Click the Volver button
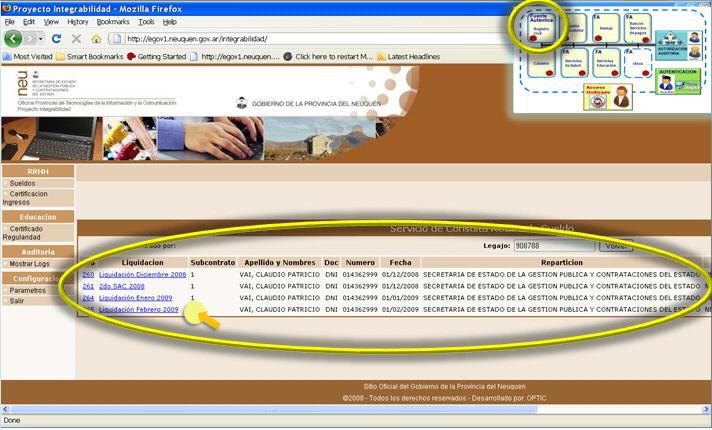 [615, 245]
